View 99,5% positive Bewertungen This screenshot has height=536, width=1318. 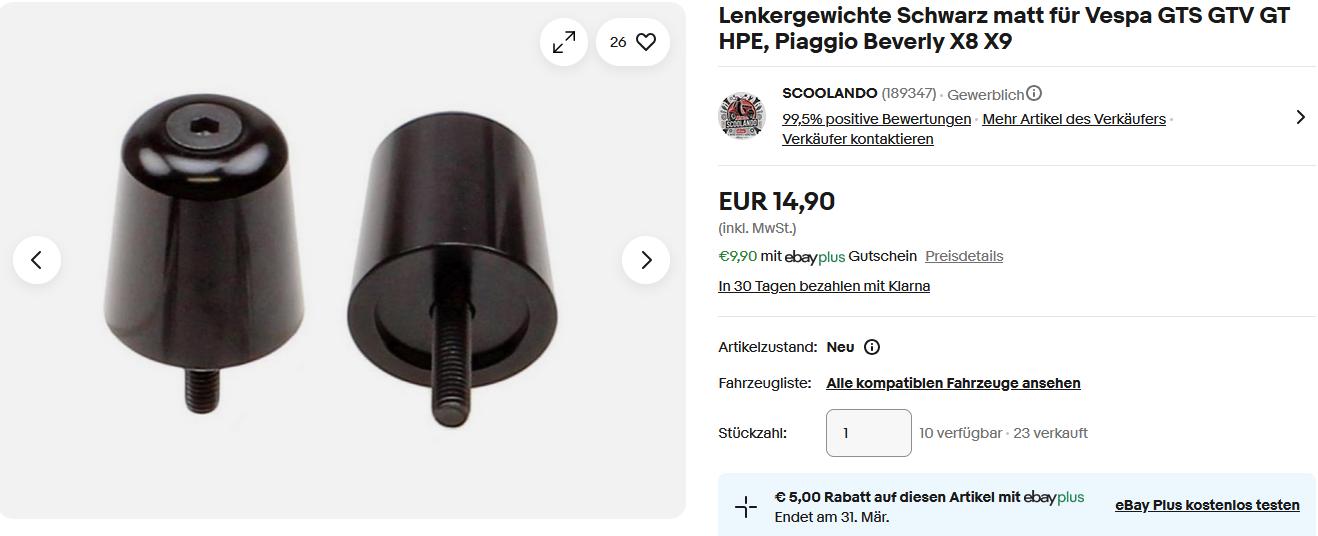(876, 119)
